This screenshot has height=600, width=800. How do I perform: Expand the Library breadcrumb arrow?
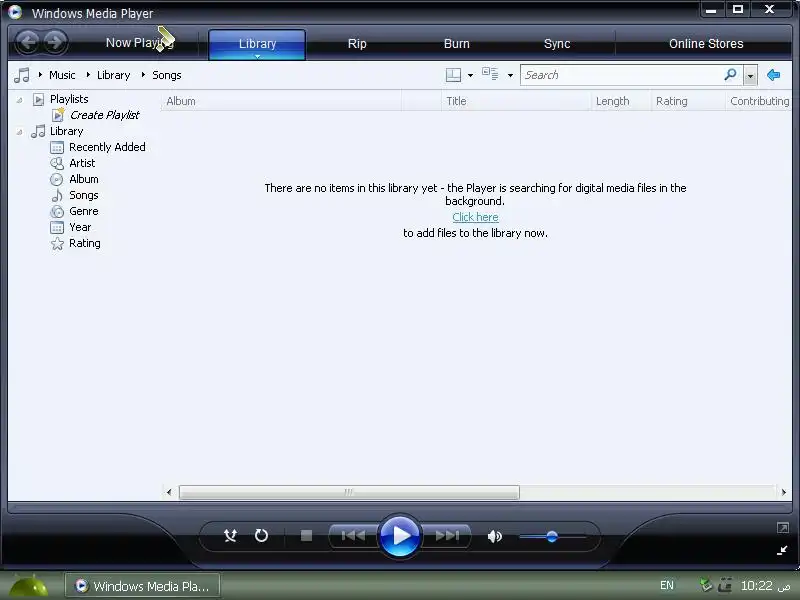point(88,75)
